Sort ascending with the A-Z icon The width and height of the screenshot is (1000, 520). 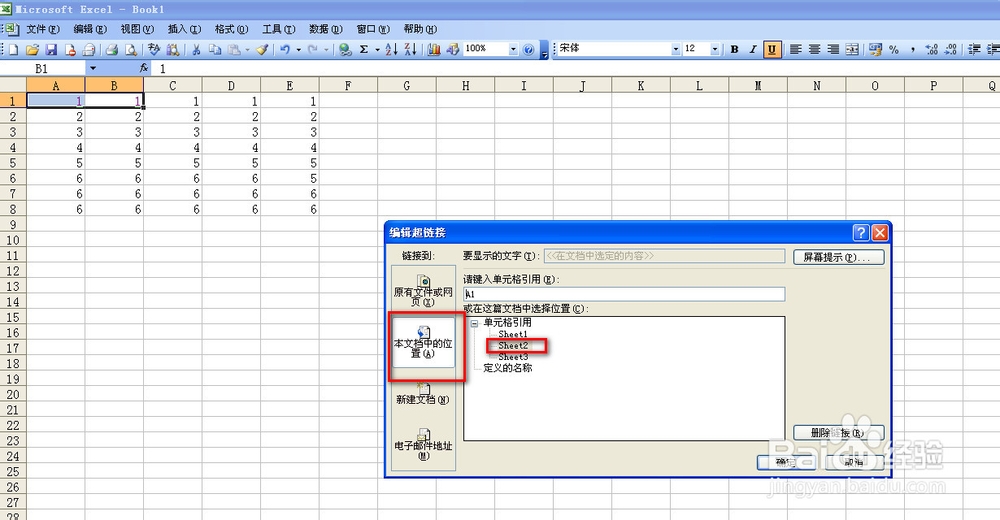(x=392, y=49)
